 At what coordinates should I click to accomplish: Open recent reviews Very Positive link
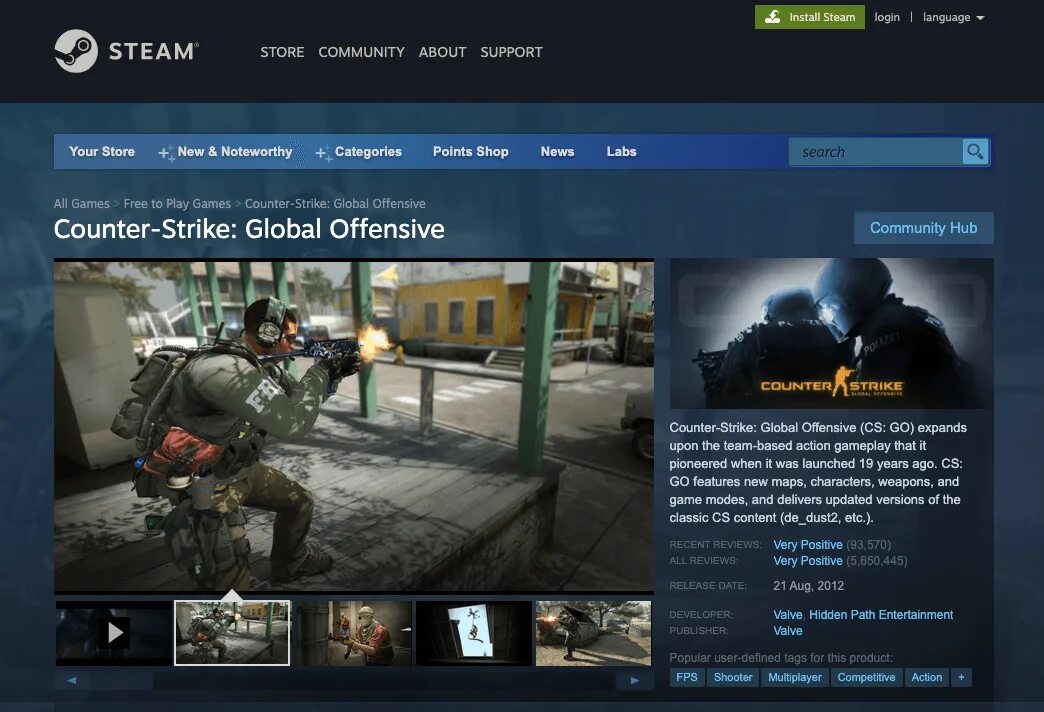pos(808,545)
